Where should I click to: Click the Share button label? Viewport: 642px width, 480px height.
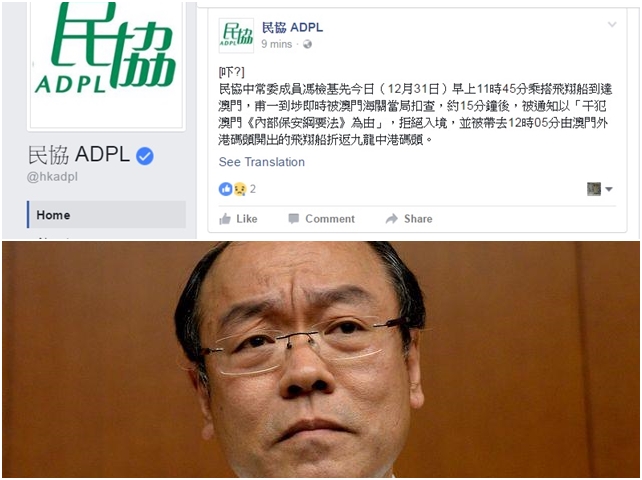point(418,219)
